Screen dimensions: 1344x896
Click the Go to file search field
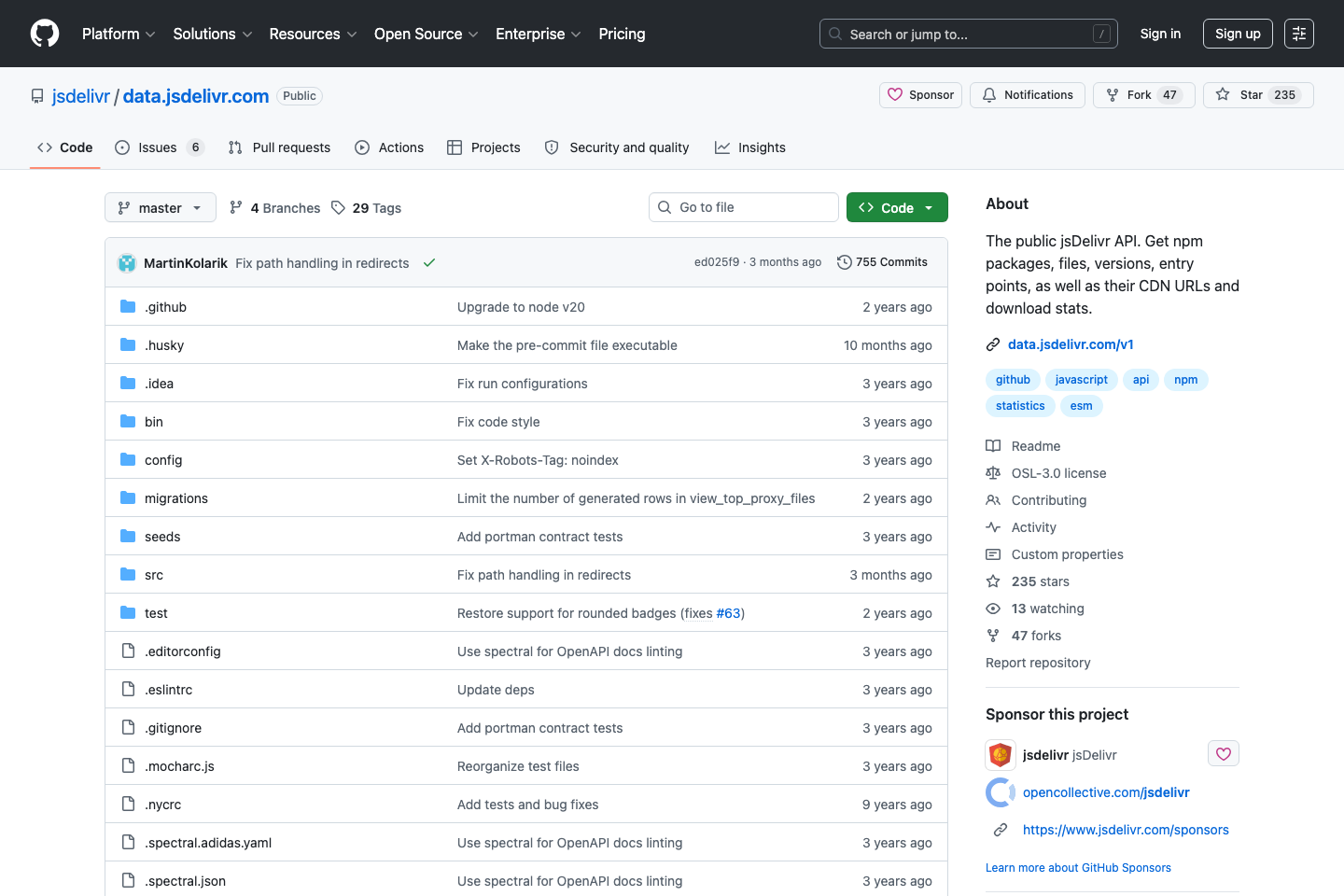pyautogui.click(x=743, y=206)
